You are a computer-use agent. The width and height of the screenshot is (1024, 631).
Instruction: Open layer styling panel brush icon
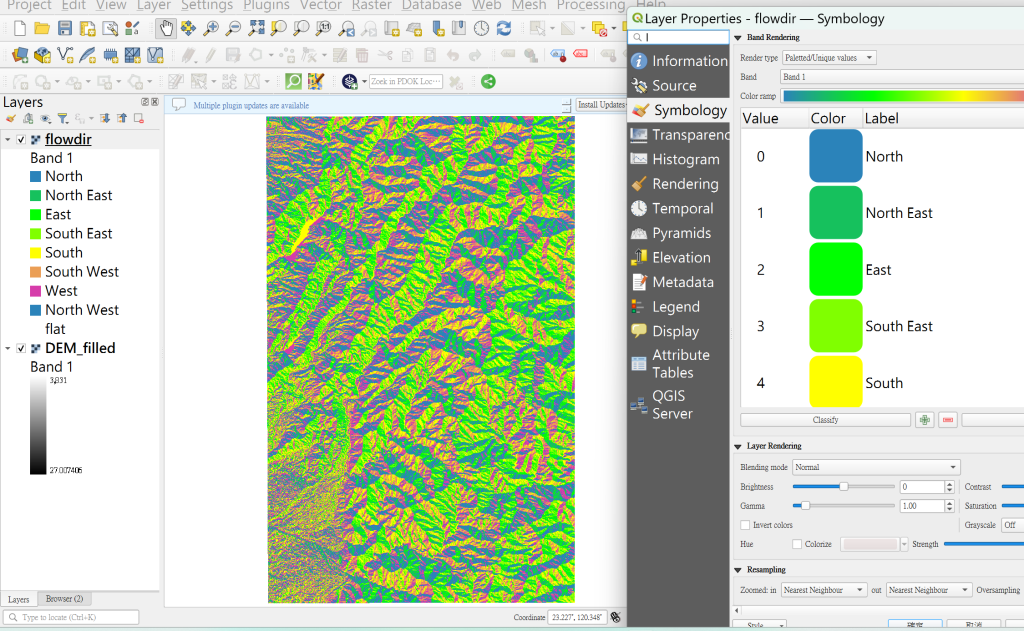(x=10, y=119)
